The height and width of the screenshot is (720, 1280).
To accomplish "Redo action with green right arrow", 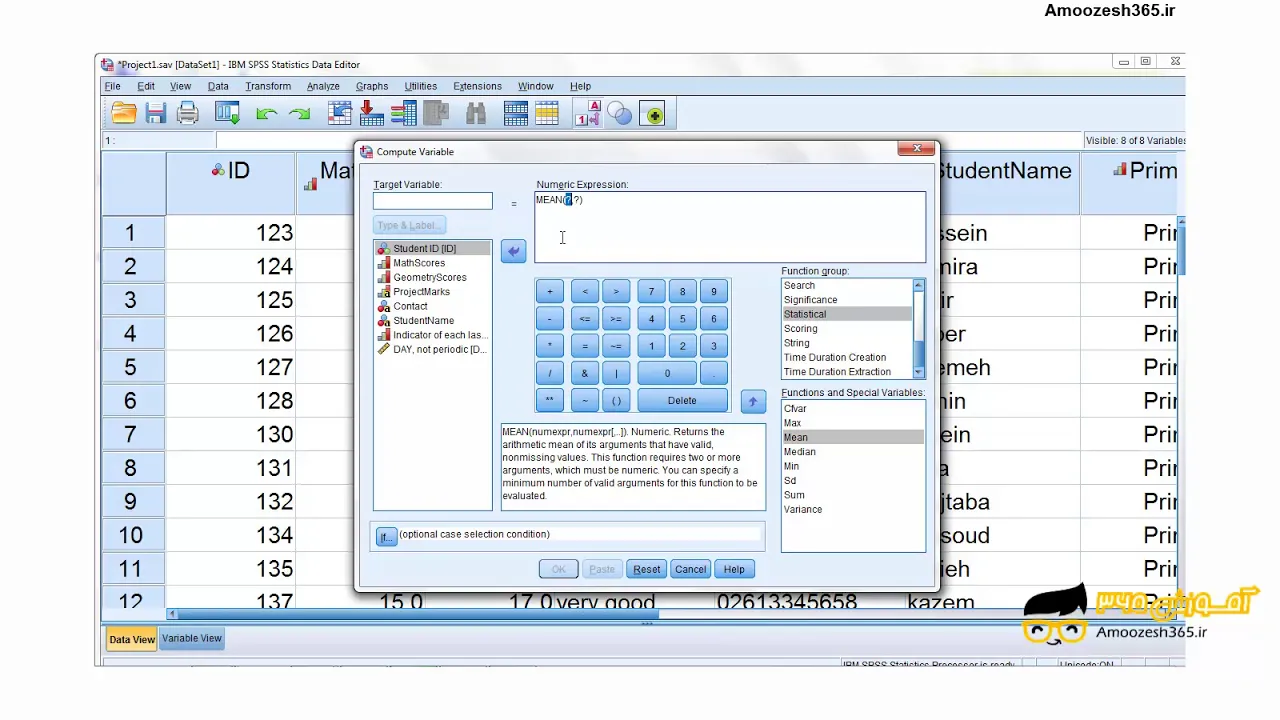I will [x=299, y=114].
